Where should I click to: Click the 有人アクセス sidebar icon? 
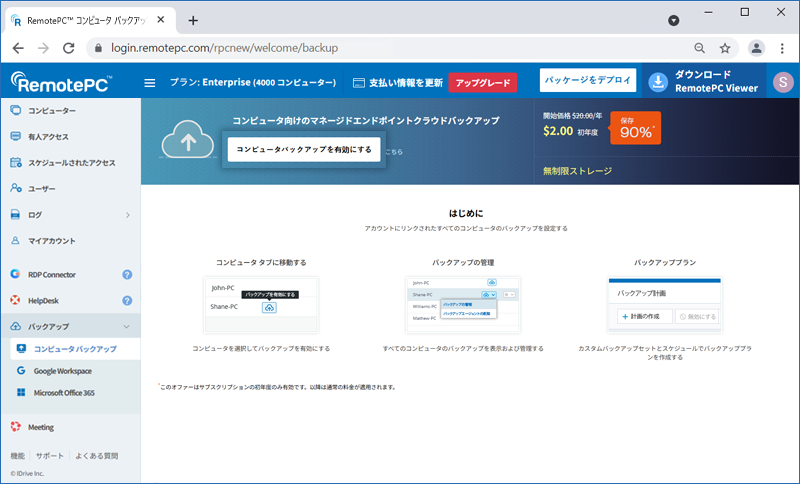pos(16,136)
